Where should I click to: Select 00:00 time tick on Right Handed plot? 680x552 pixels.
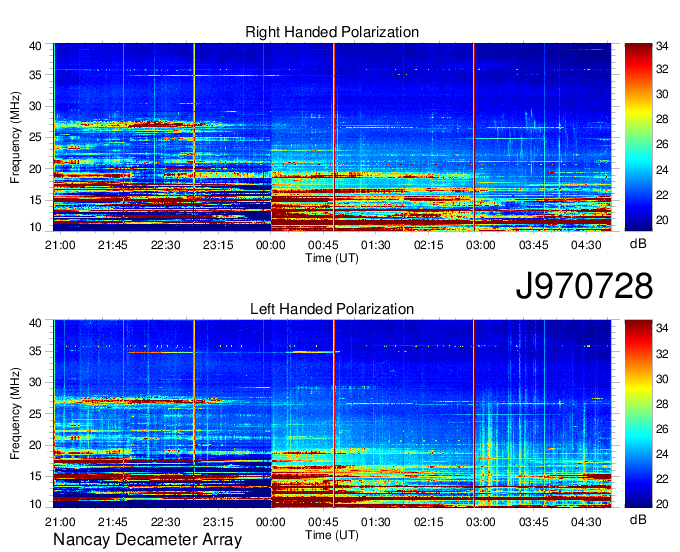tap(271, 245)
